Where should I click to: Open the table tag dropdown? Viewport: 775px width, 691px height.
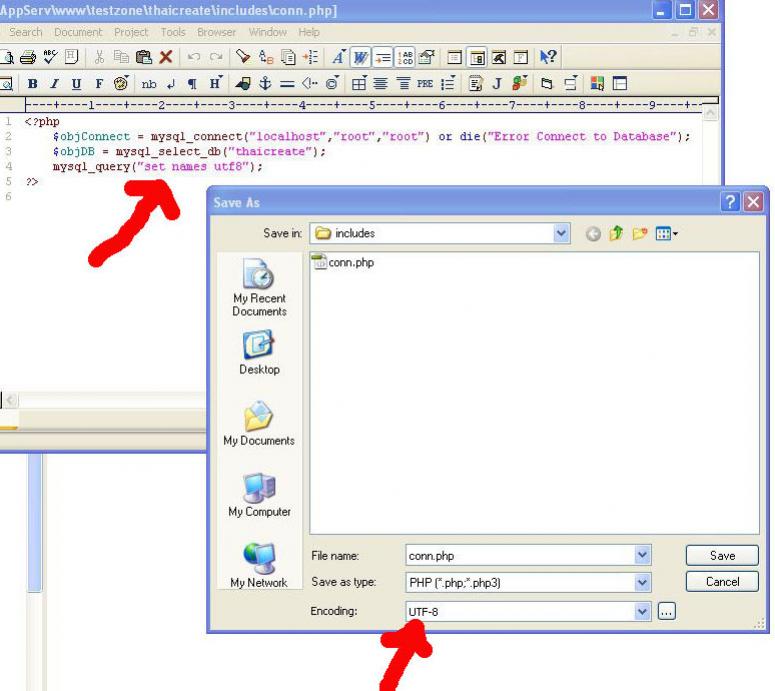[359, 84]
